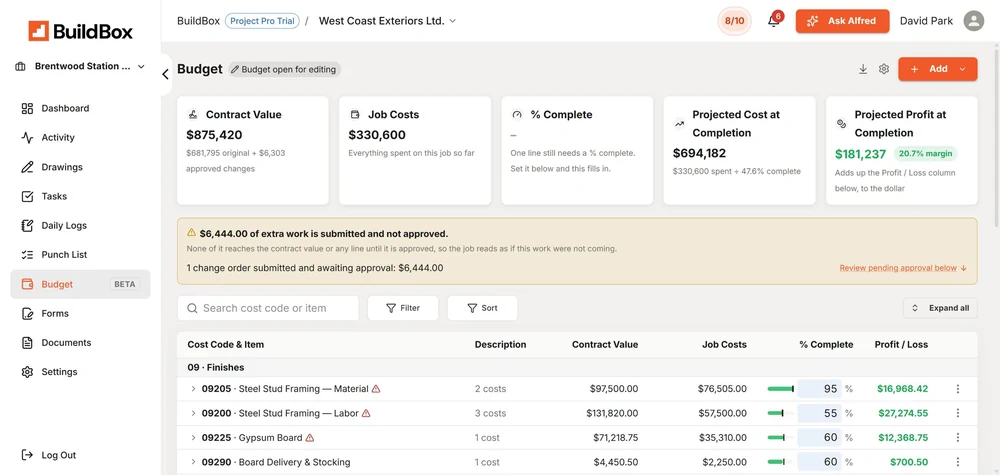The height and width of the screenshot is (475, 1000).
Task: Expand row 09290 Board Delivery & Stocking
Action: (193, 462)
